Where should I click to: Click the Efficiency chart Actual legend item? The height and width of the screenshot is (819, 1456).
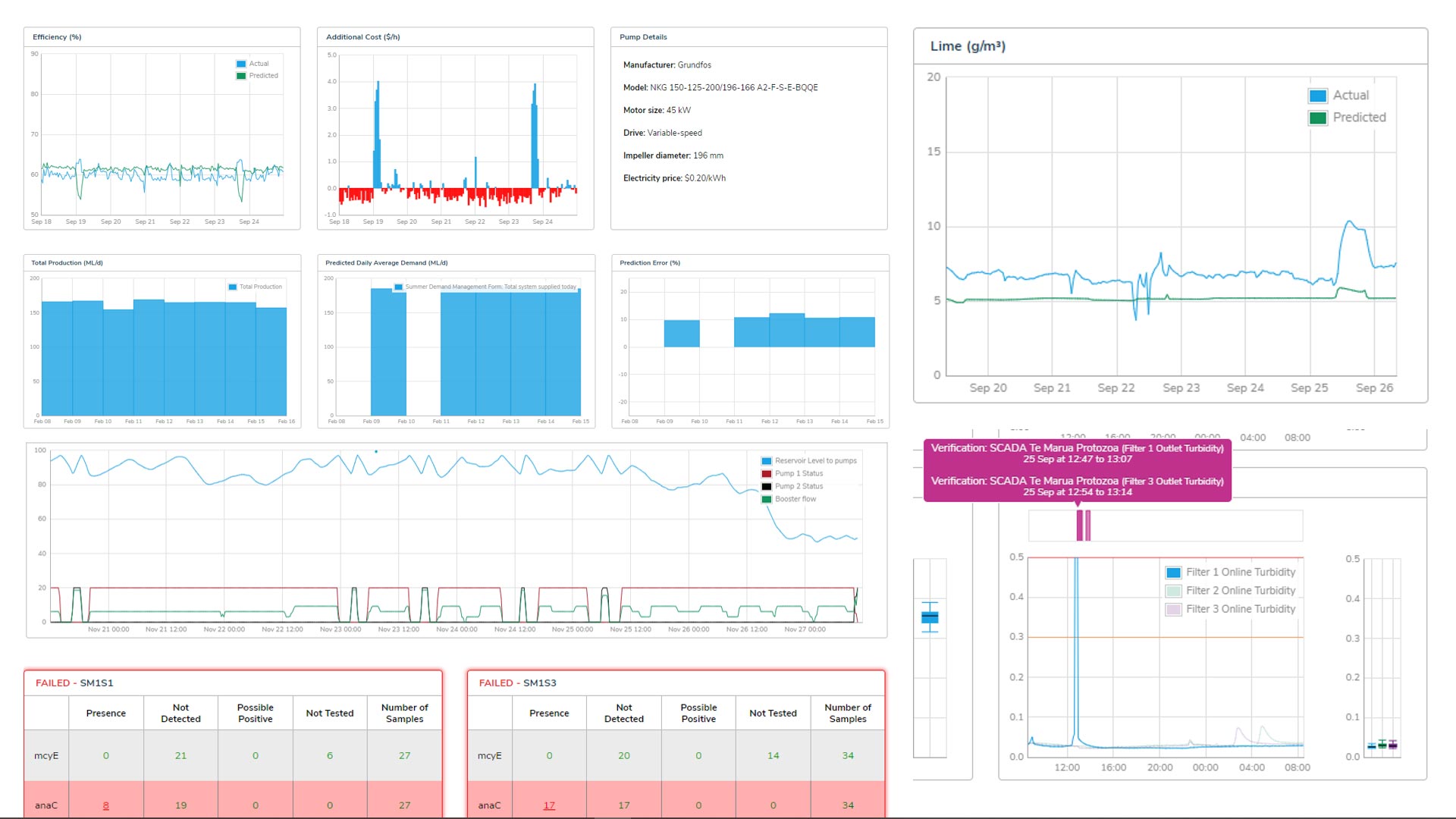coord(259,64)
